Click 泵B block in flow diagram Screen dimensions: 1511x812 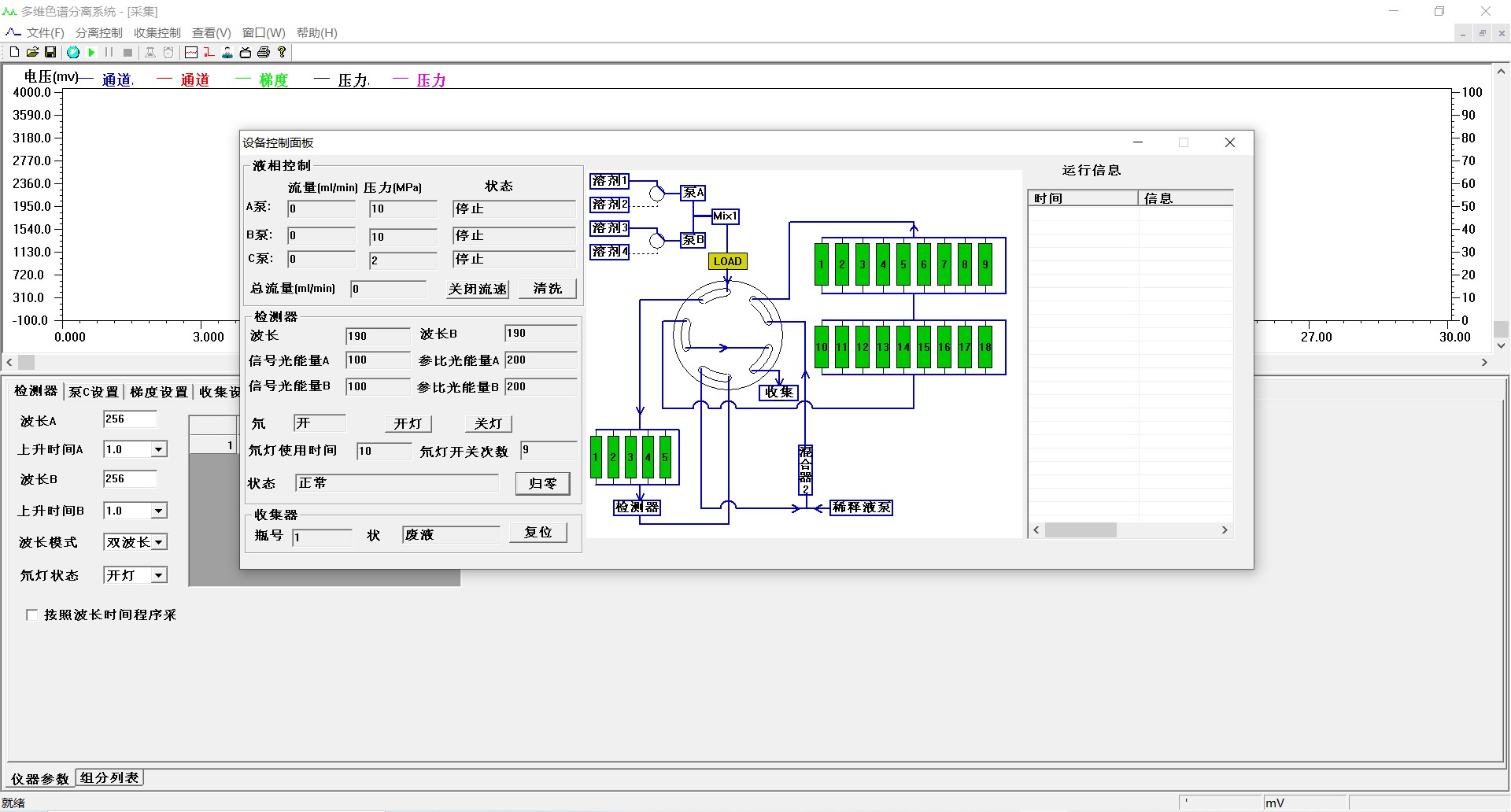(x=693, y=240)
